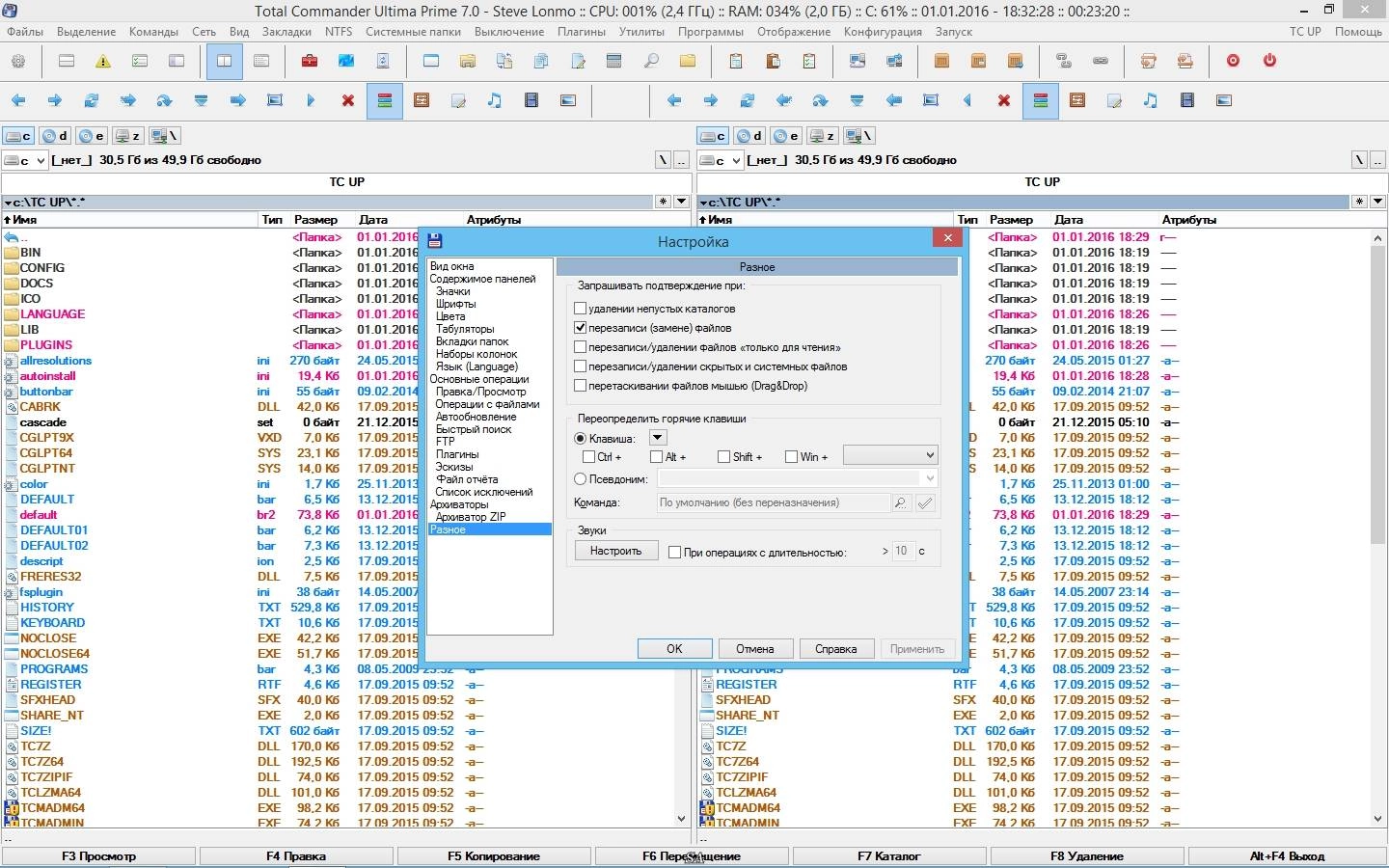Click the music note icon in right panel toolbar
The width and height of the screenshot is (1389, 868).
click(1150, 100)
